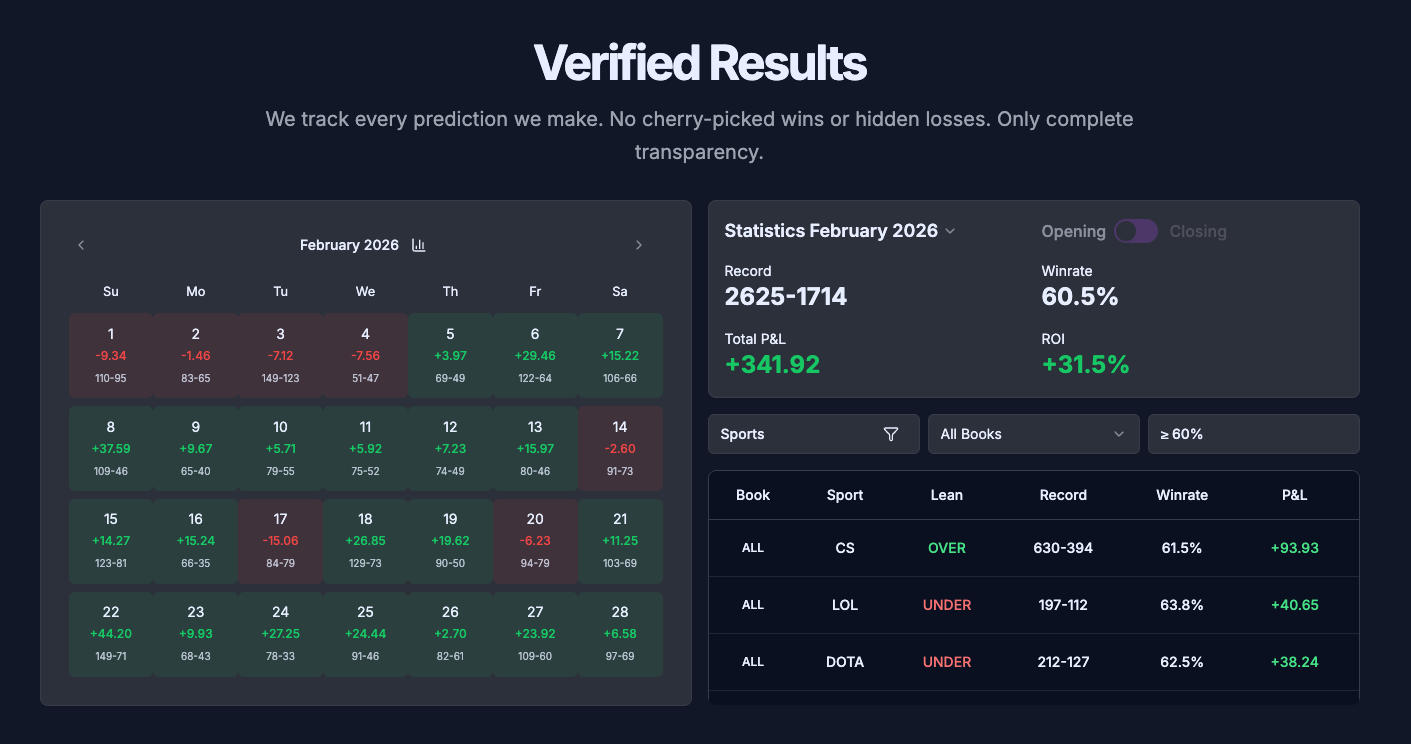Click the Sports filter funnel icon
1411x744 pixels.
click(x=890, y=434)
